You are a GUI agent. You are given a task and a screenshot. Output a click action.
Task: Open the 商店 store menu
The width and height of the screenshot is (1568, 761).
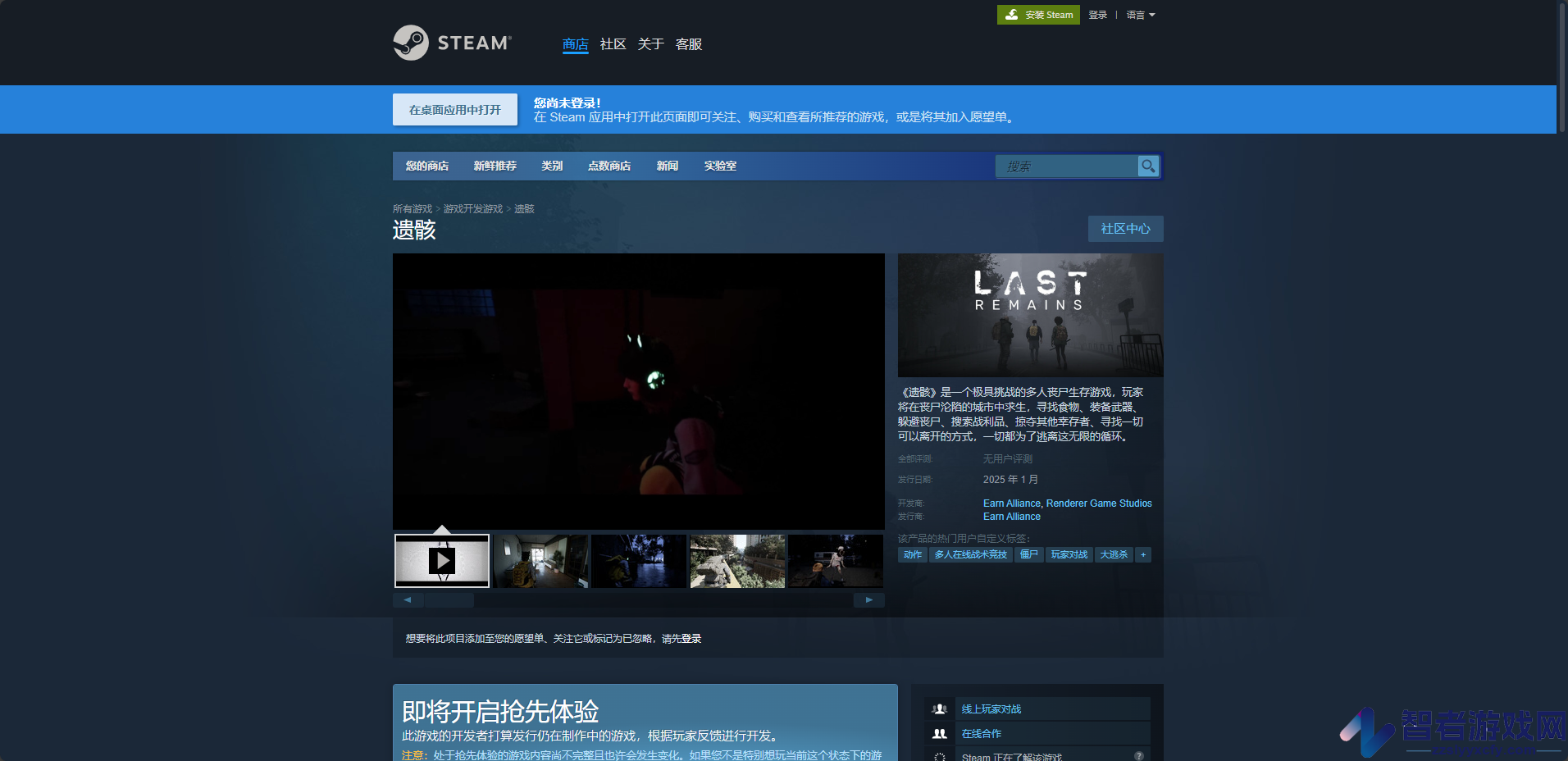tap(576, 44)
